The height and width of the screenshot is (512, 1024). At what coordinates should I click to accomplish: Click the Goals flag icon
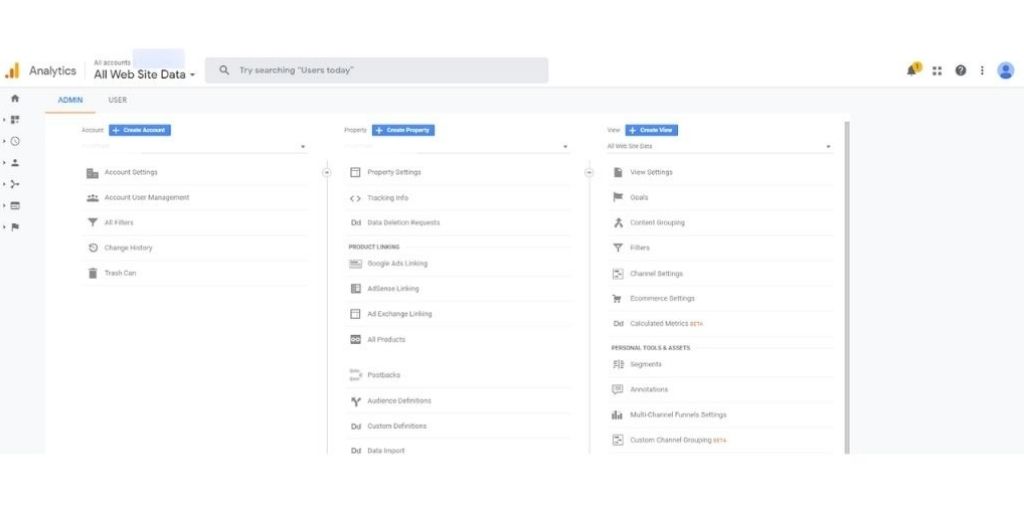click(x=618, y=197)
